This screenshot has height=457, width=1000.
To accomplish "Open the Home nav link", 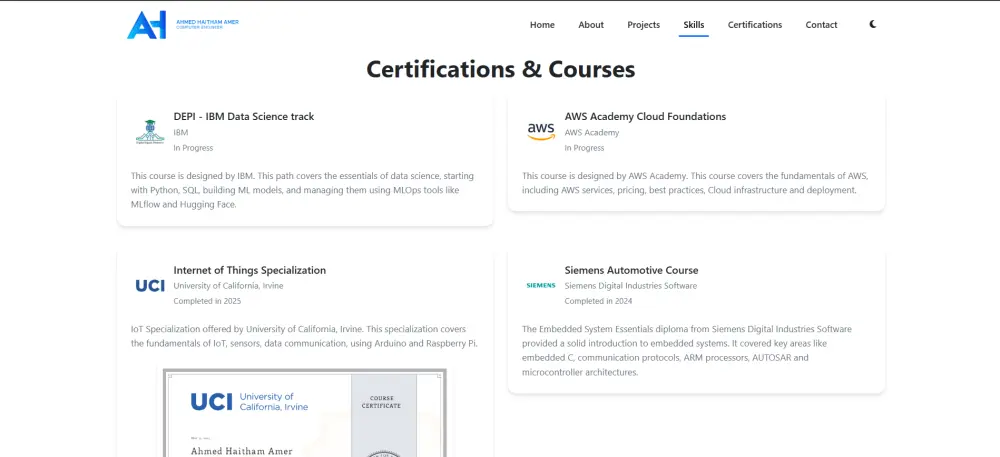I will pyautogui.click(x=542, y=25).
